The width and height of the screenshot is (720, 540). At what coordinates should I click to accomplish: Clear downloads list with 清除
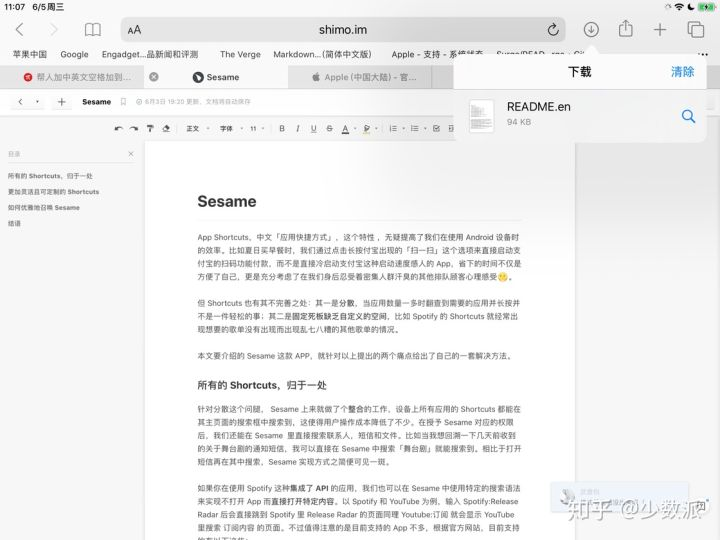click(682, 72)
